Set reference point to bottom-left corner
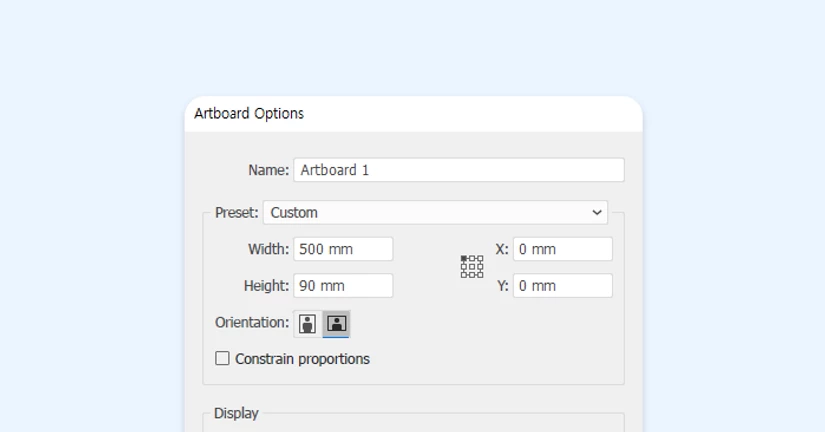This screenshot has width=825, height=432. point(464,274)
